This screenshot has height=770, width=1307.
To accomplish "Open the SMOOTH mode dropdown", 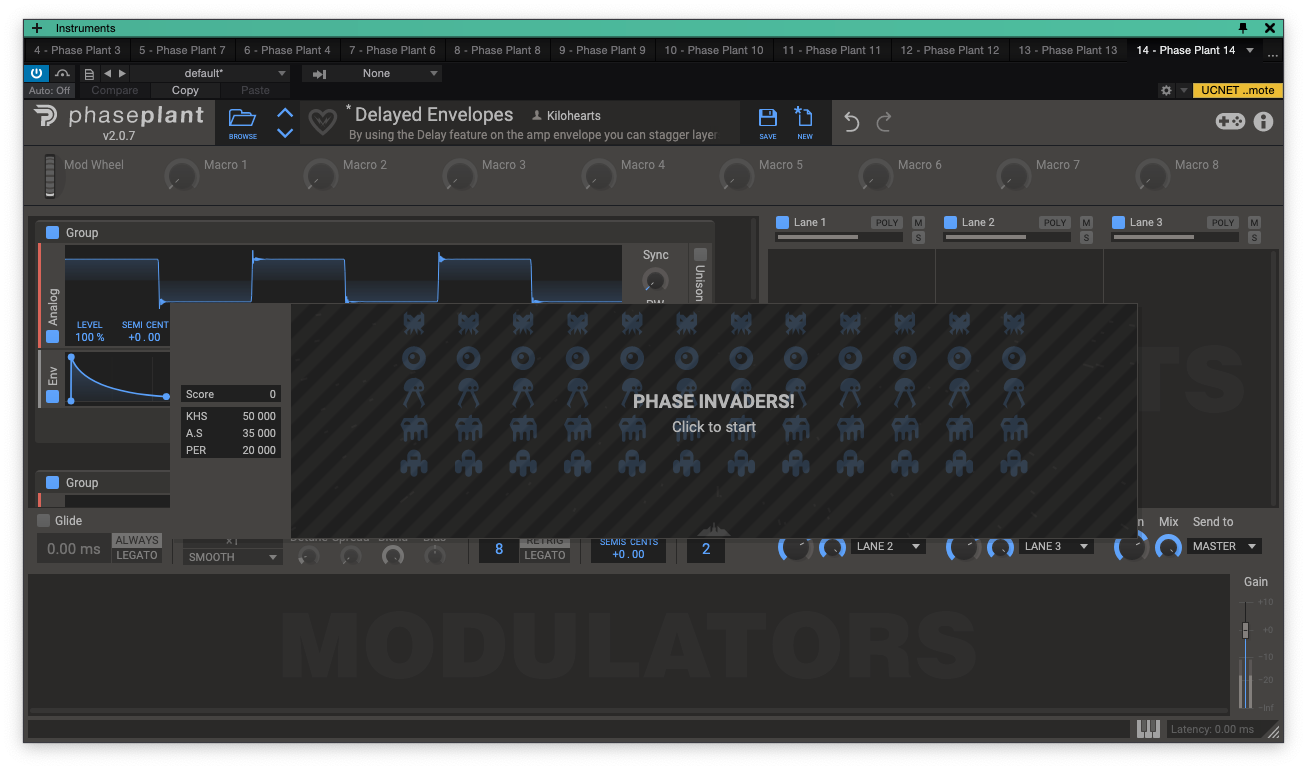I will (x=232, y=557).
